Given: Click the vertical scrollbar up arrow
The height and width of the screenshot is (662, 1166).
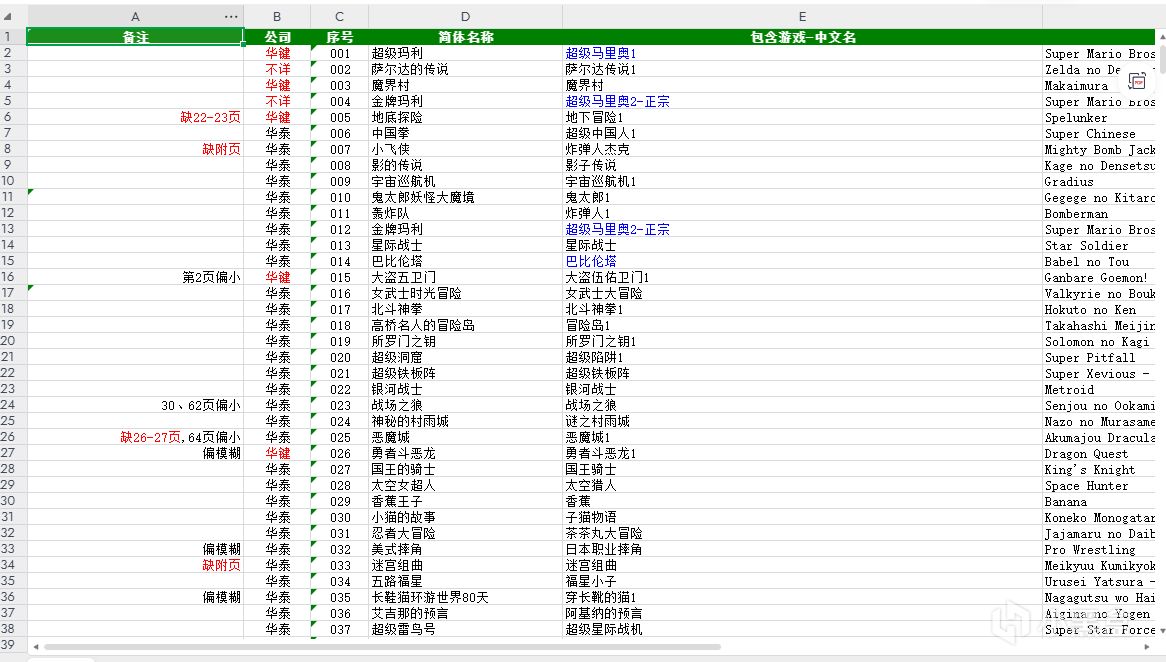Looking at the screenshot, I should pos(1162,36).
